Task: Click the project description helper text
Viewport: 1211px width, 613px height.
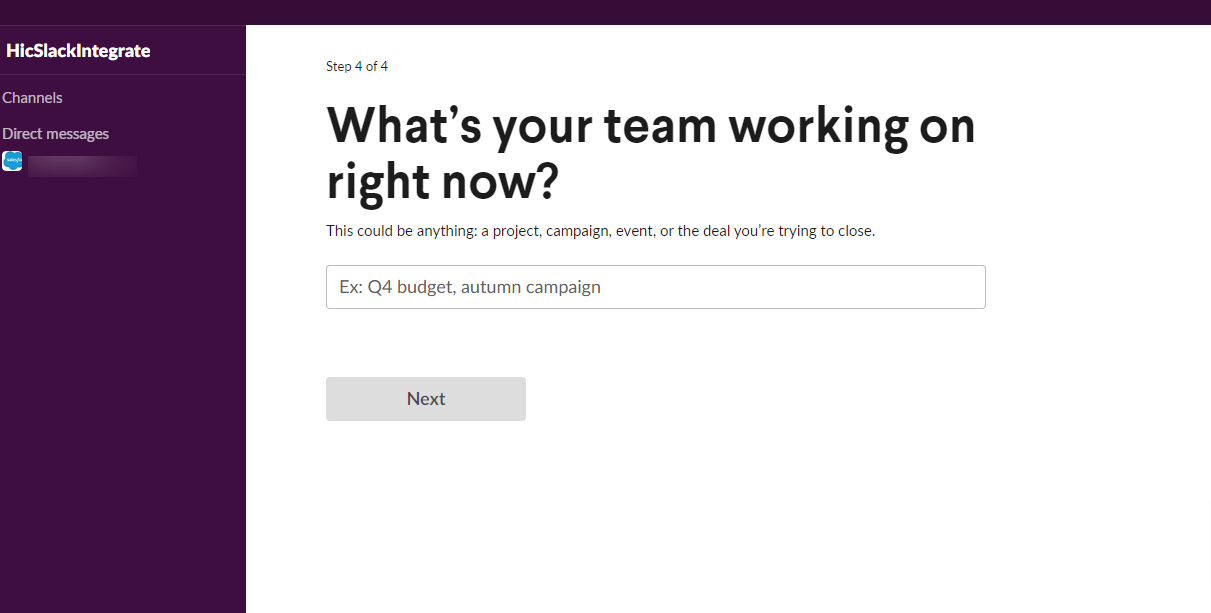Action: tap(600, 231)
